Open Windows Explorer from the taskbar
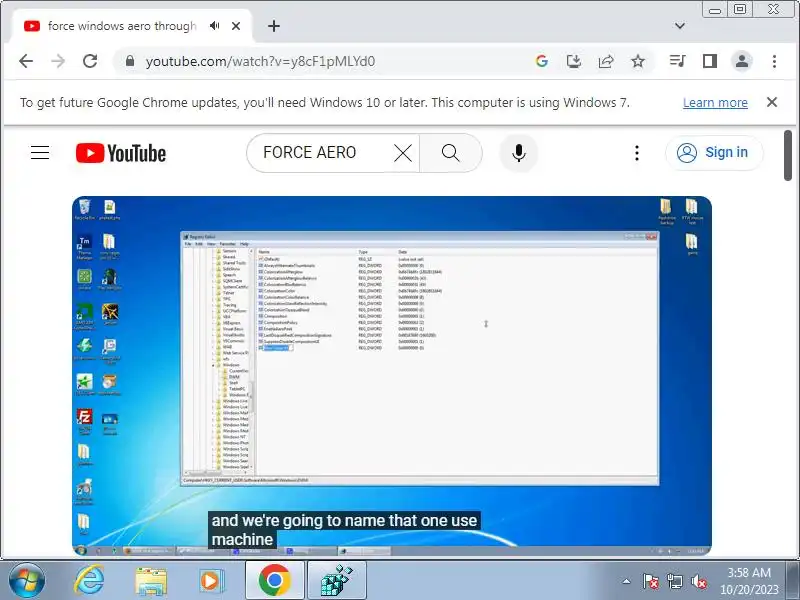800x600 pixels. (x=151, y=581)
